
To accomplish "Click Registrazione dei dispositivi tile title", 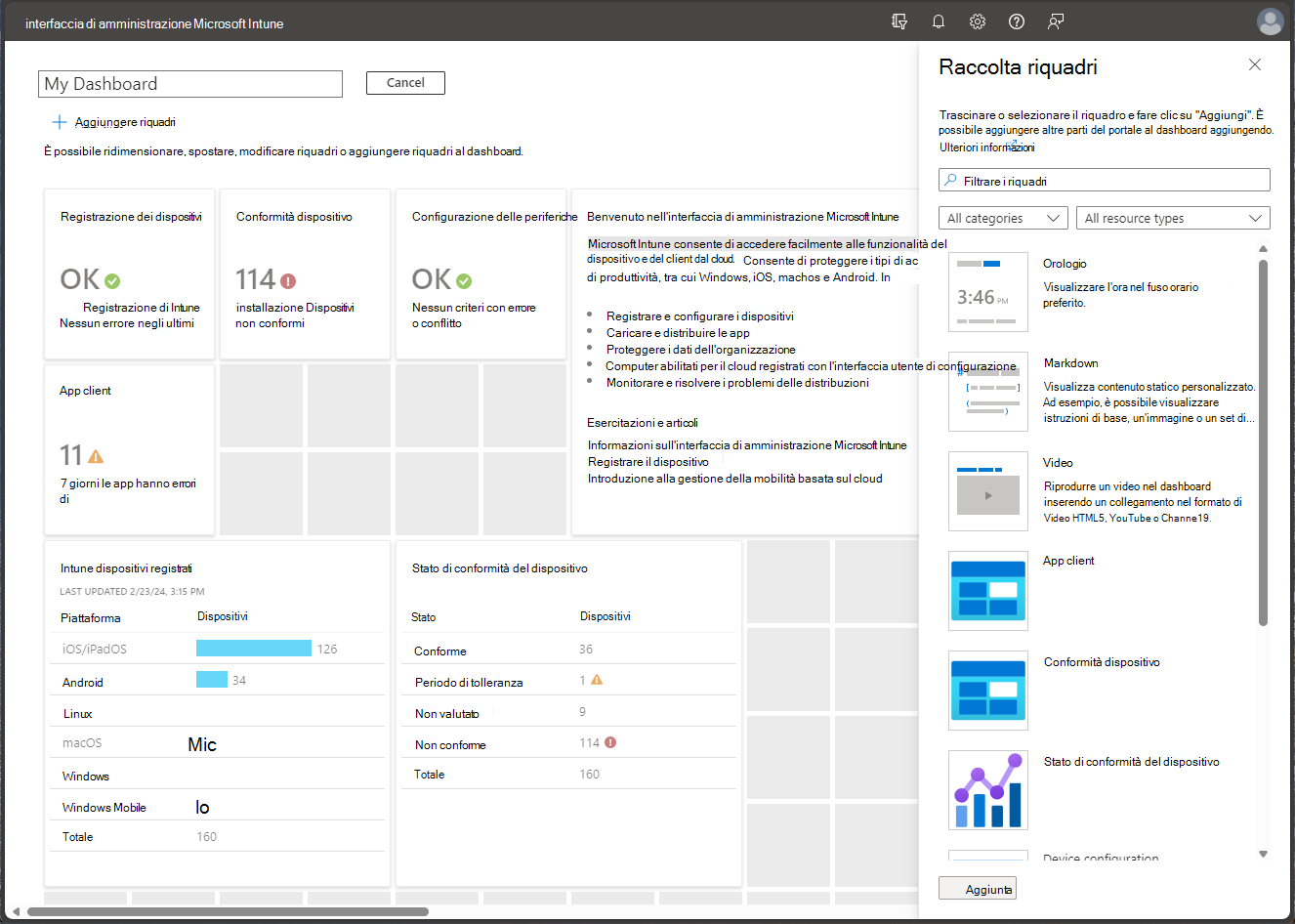I will pyautogui.click(x=131, y=217).
